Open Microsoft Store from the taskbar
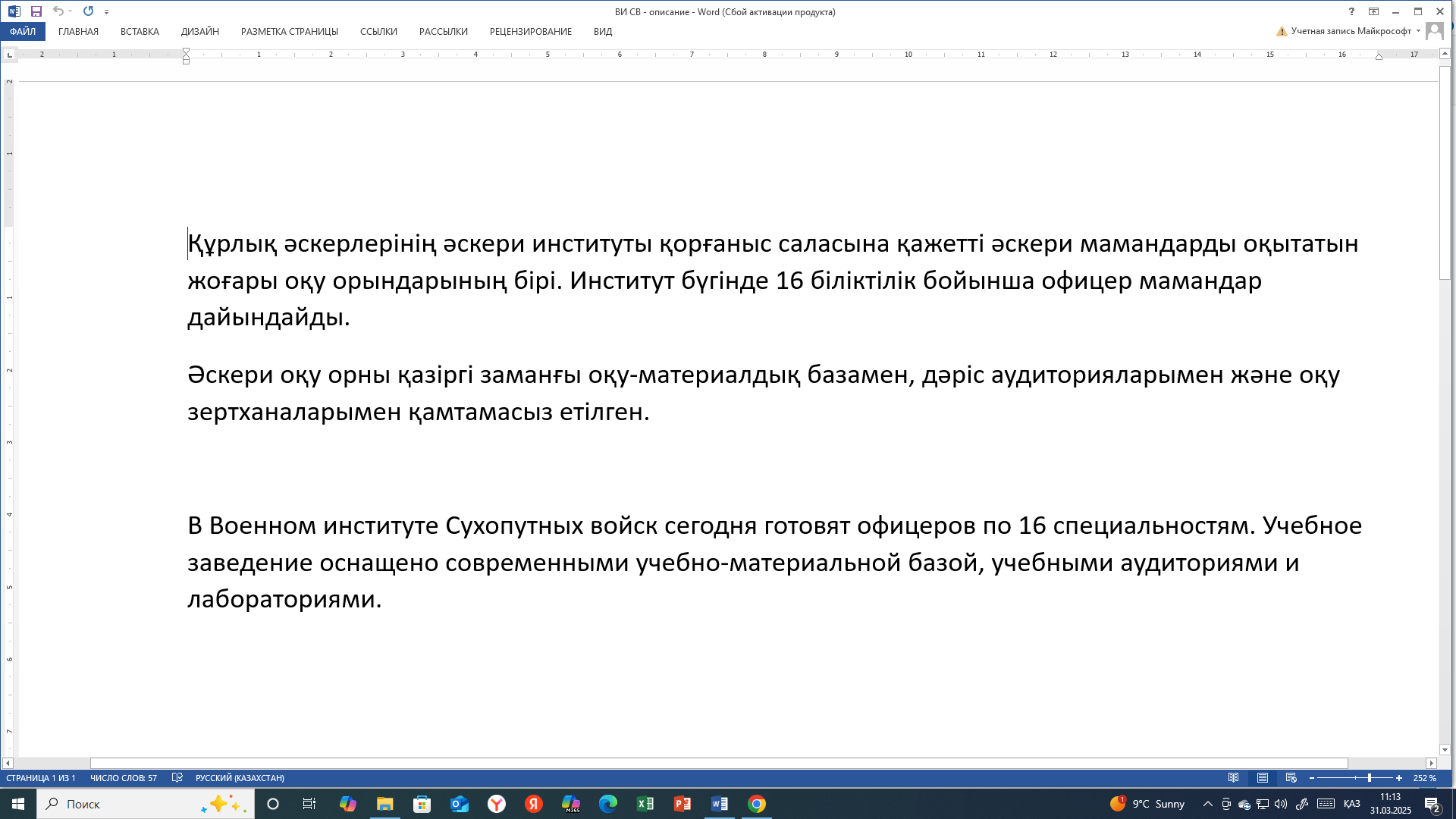The height and width of the screenshot is (819, 1456). click(422, 804)
